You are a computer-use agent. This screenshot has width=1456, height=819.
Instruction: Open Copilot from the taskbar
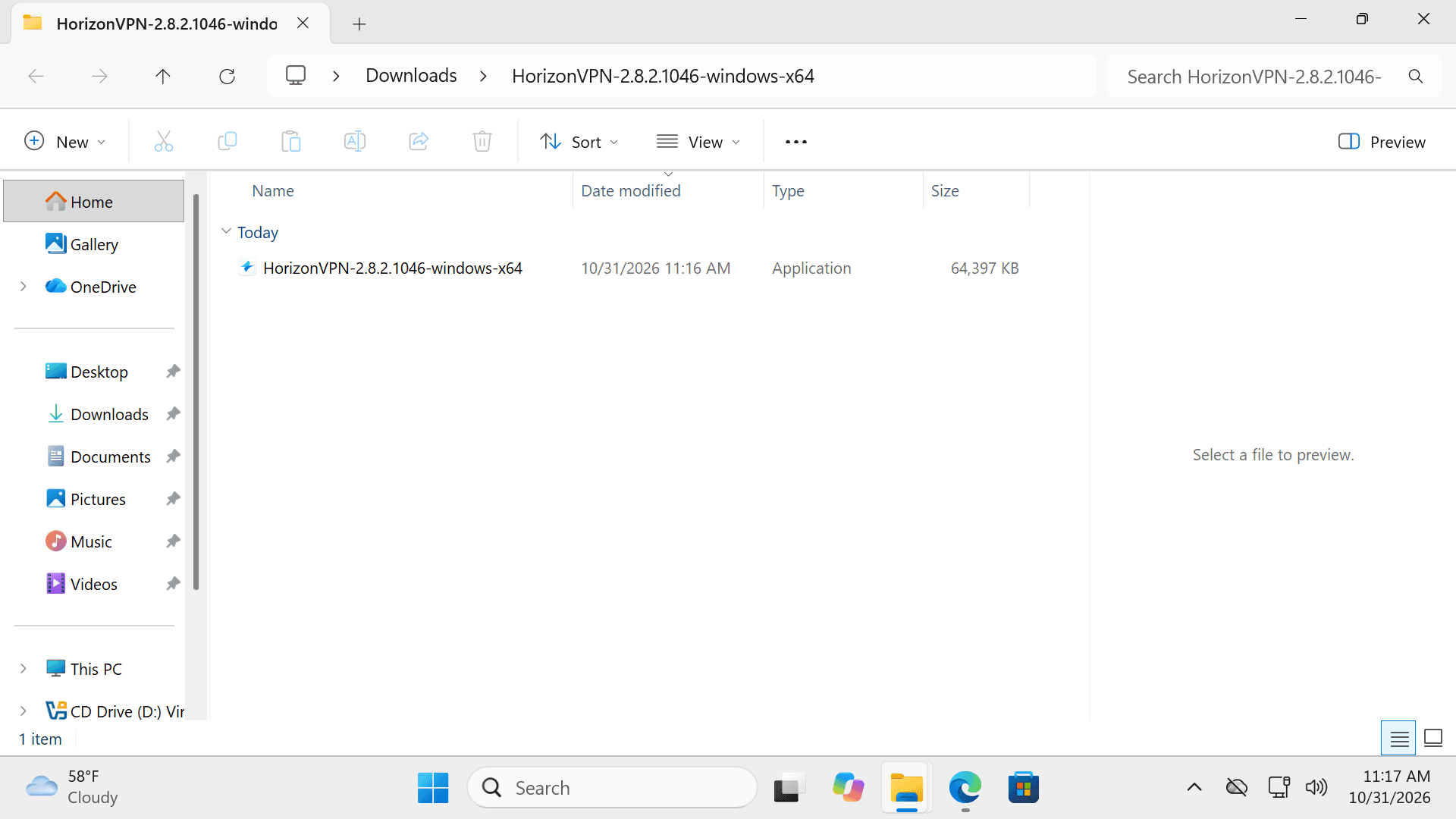pos(848,788)
